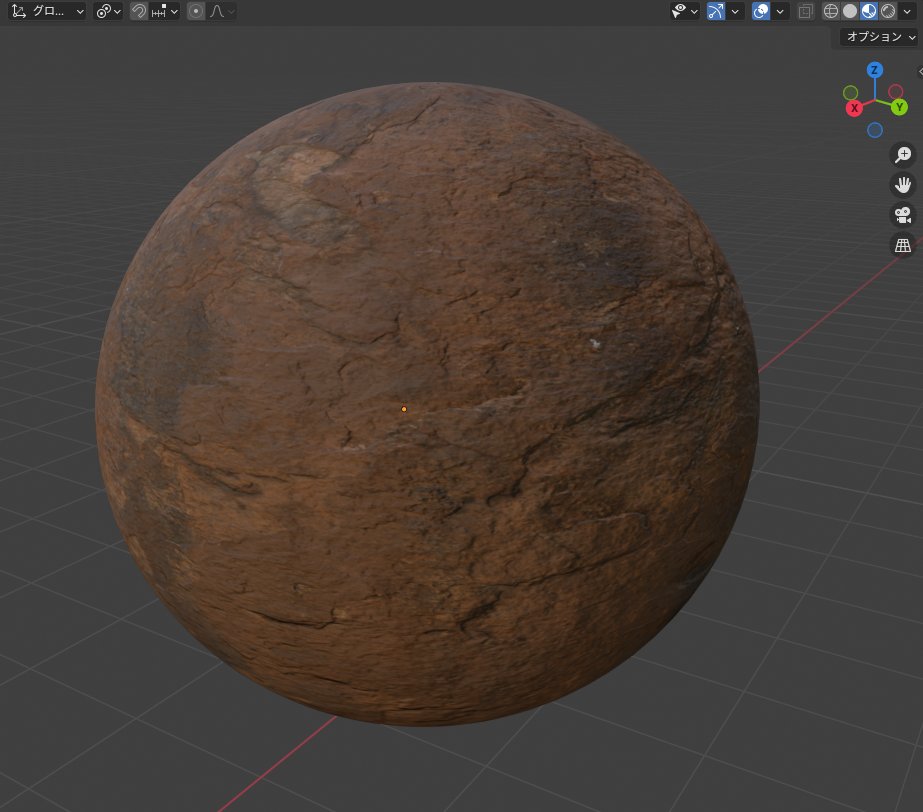Click the hollow blue negative Z gizmo circle

point(875,130)
